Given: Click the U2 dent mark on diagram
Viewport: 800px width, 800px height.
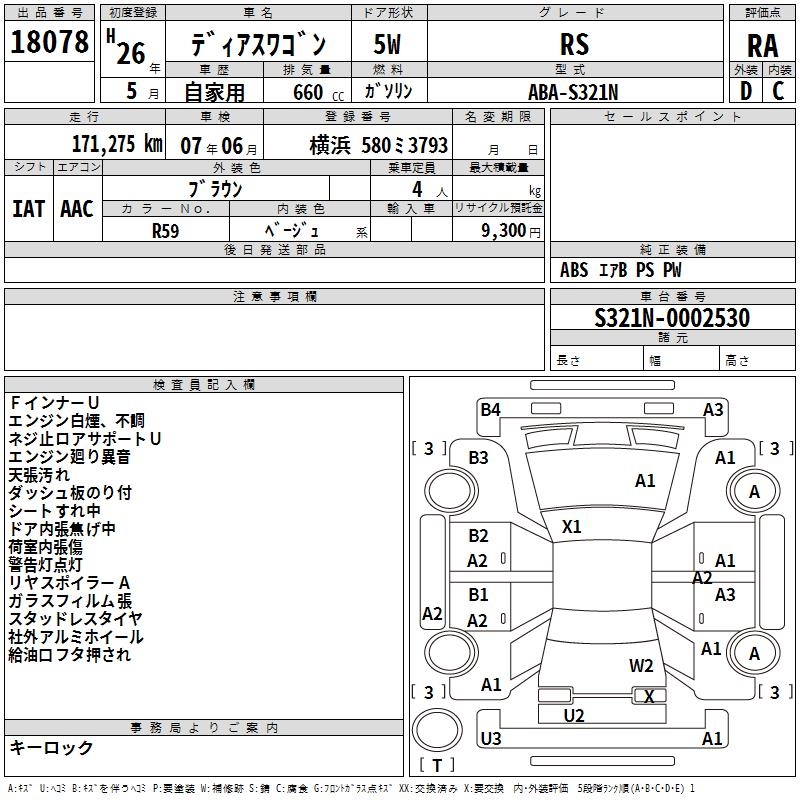Looking at the screenshot, I should (x=574, y=715).
